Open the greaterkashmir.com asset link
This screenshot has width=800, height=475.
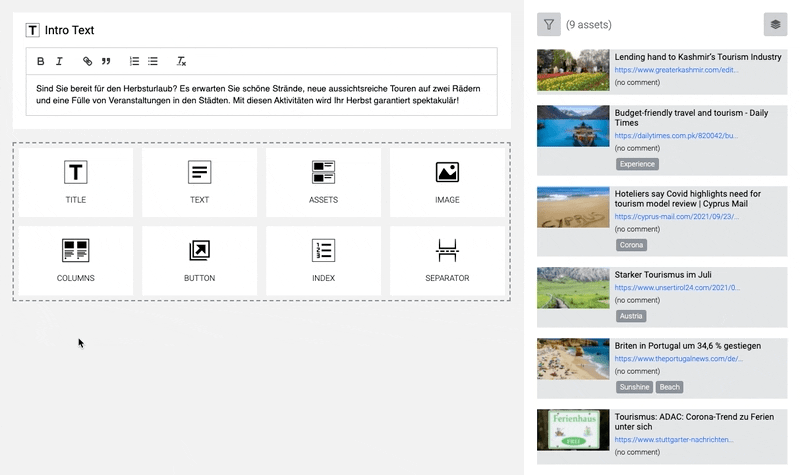[676, 70]
